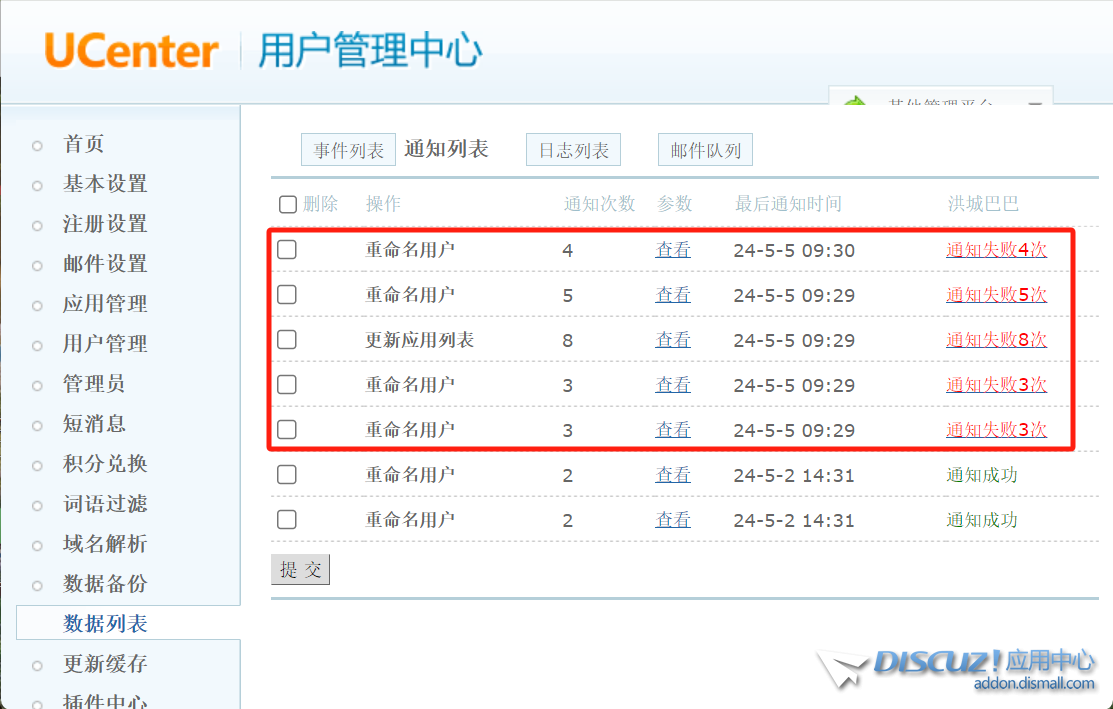Open the 日志列表 tab
The image size is (1113, 709).
(x=573, y=148)
